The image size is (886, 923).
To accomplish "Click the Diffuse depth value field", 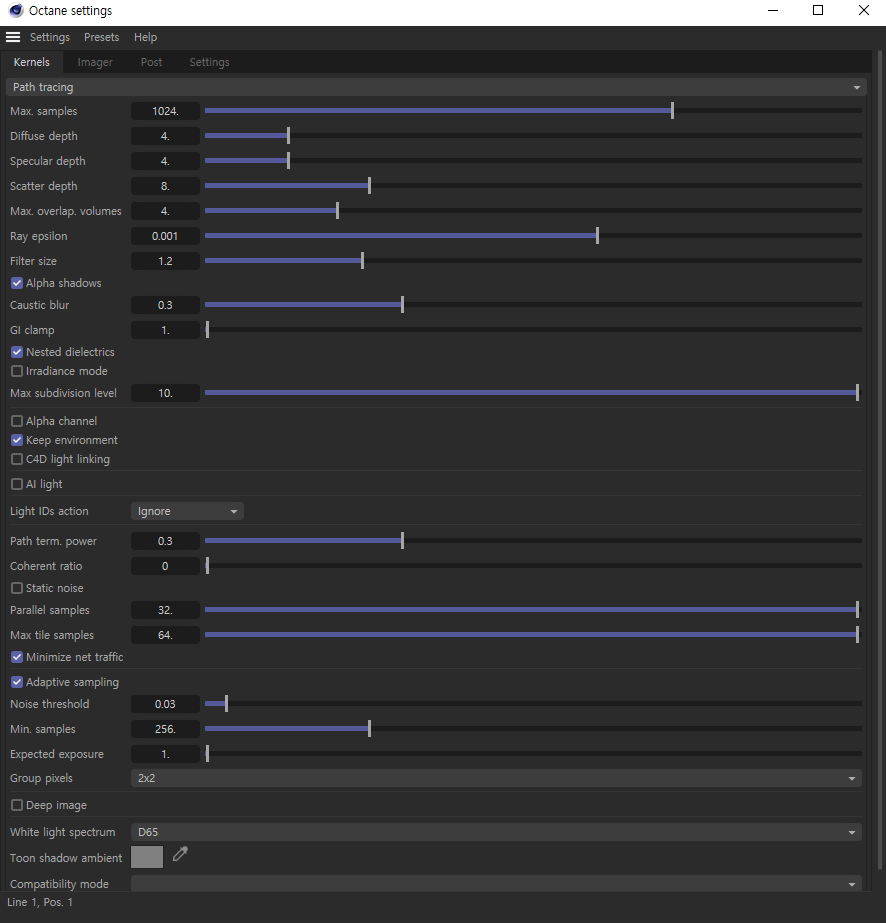I will 165,136.
